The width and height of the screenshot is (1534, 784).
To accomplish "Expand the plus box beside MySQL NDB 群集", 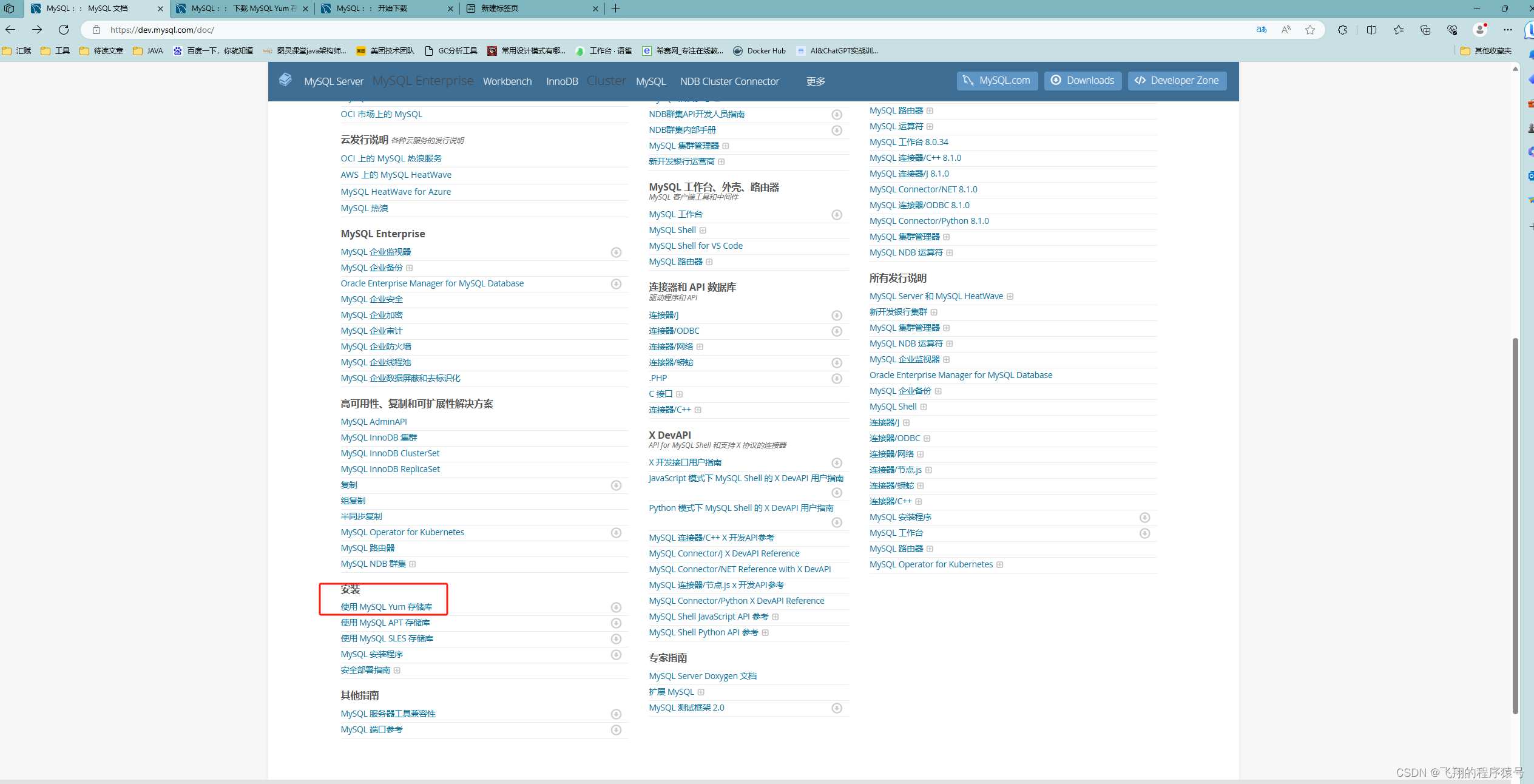I will point(413,564).
